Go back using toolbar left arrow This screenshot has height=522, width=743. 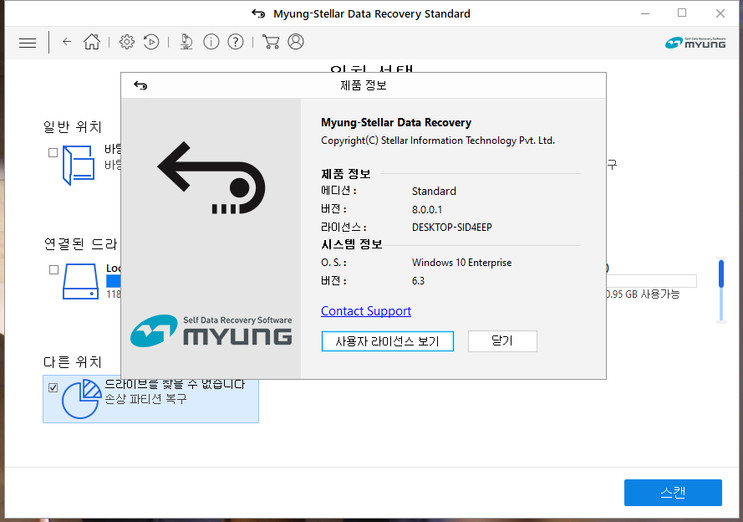pos(67,42)
